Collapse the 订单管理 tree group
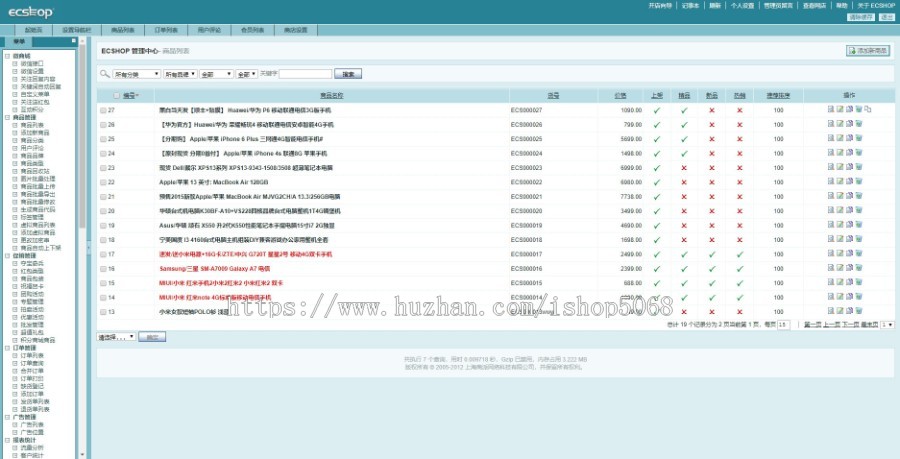The width and height of the screenshot is (900, 459). pos(7,348)
